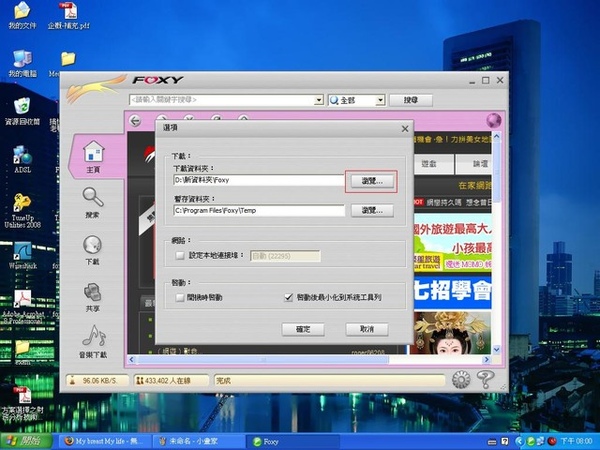Open the Windows 開始 start menu
Image resolution: width=600 pixels, height=450 pixels.
tap(25, 442)
